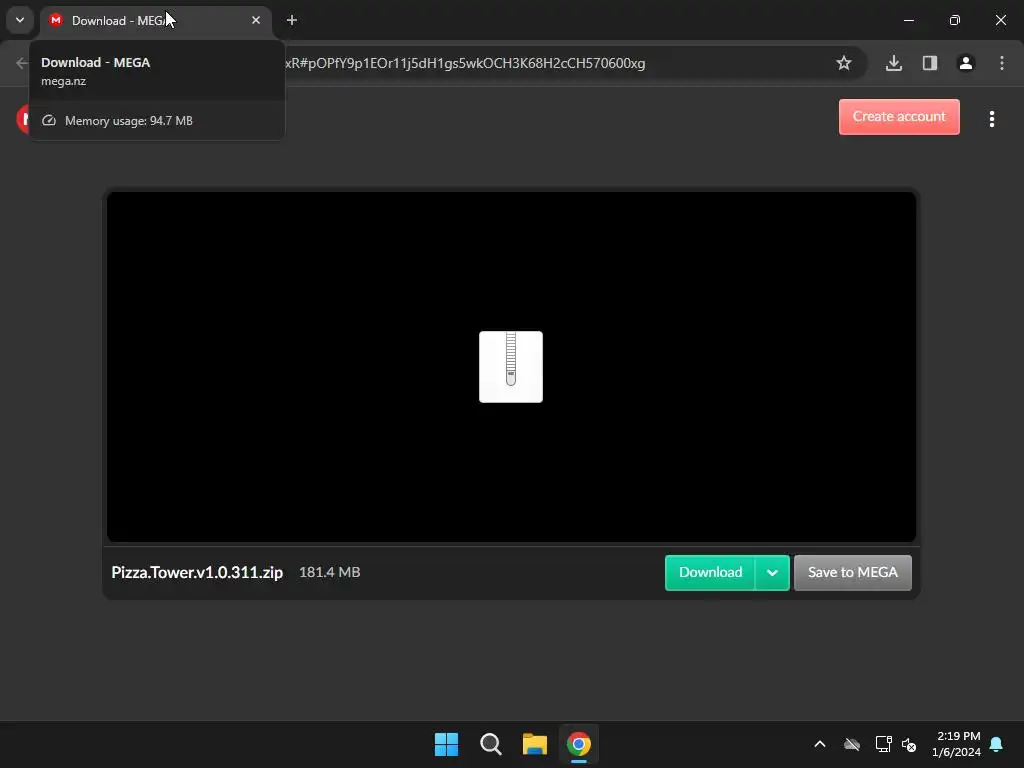Screen dimensions: 1024x768
Task: Open a new tab with the plus button
Action: (x=292, y=20)
